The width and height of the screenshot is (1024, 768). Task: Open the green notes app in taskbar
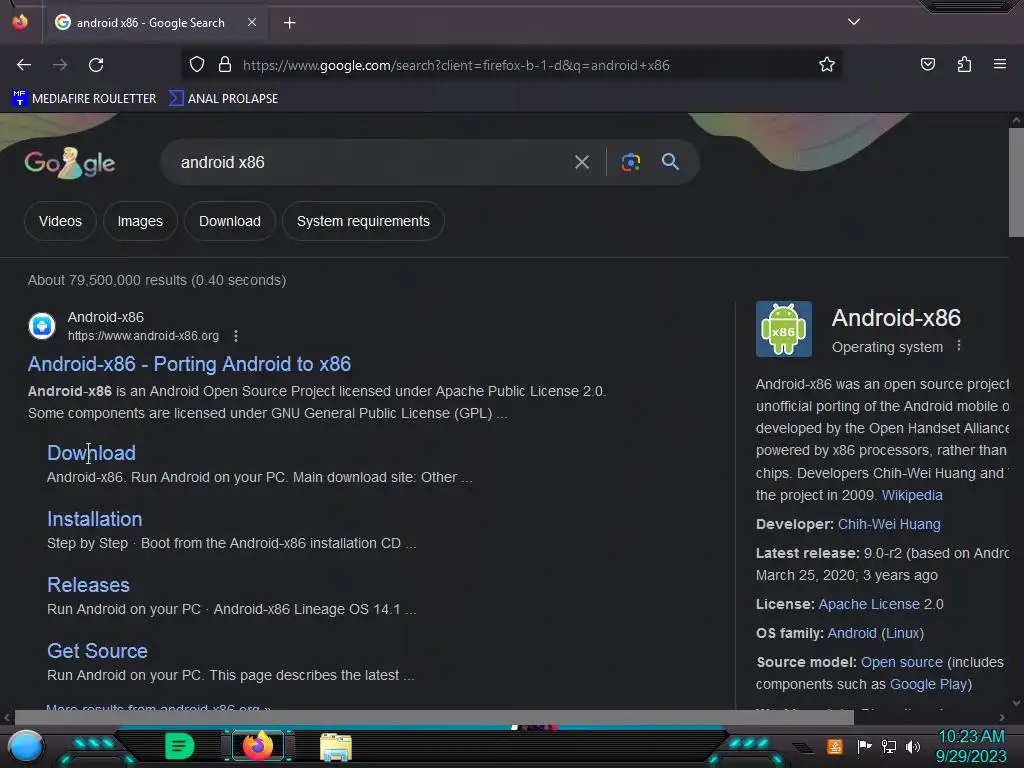[179, 746]
